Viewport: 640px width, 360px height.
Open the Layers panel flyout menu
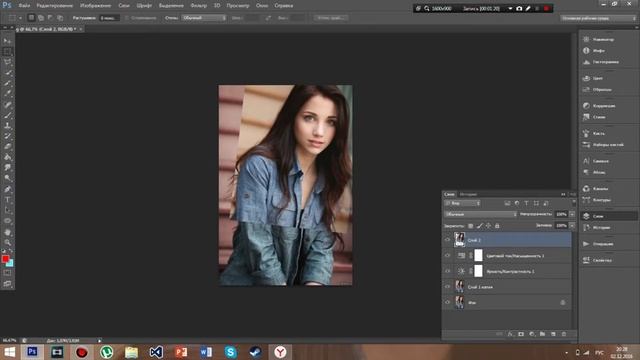(573, 194)
